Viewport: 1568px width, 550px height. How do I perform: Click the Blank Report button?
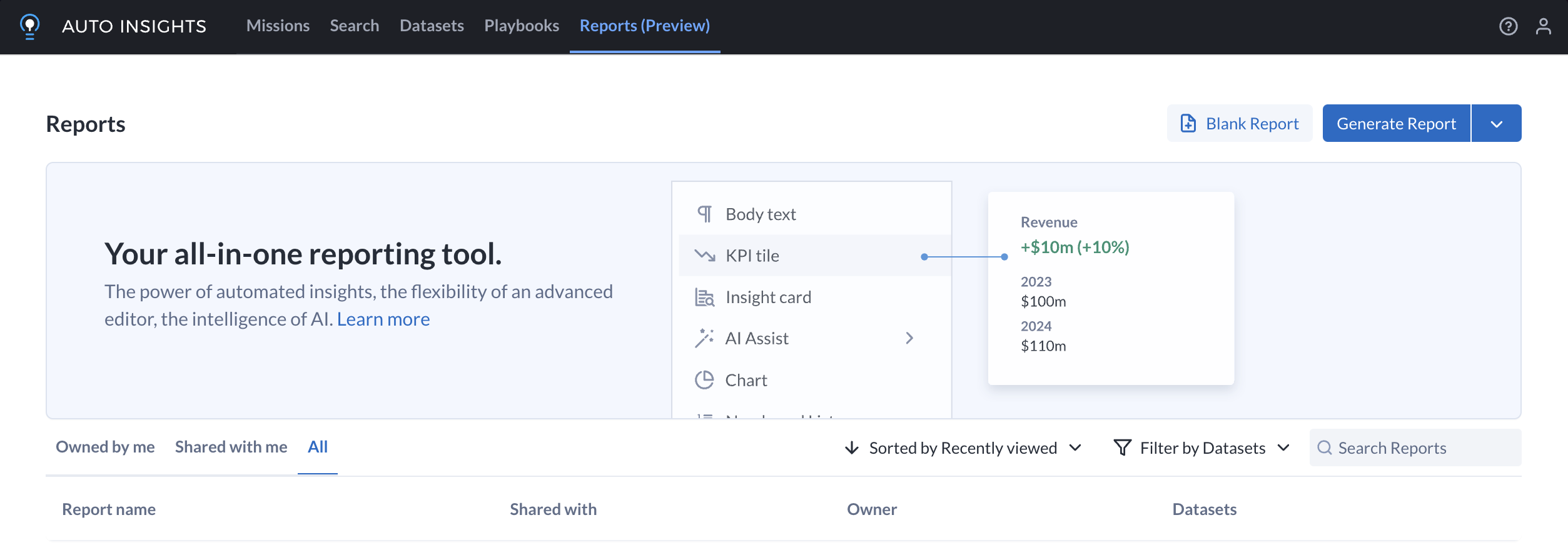pyautogui.click(x=1239, y=124)
